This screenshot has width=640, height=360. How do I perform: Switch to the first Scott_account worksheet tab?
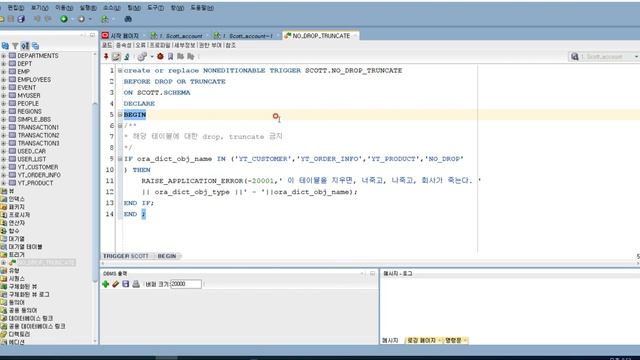pos(179,36)
